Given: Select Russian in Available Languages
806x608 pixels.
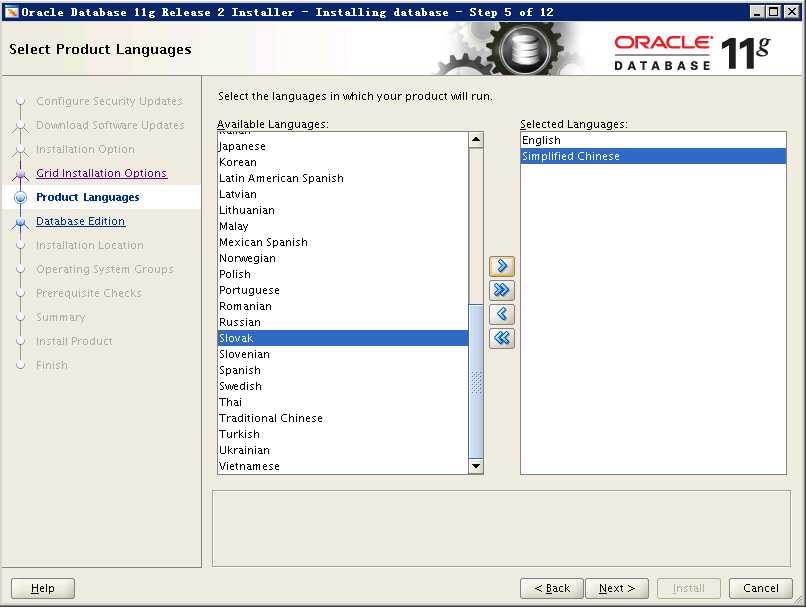Looking at the screenshot, I should [343, 322].
